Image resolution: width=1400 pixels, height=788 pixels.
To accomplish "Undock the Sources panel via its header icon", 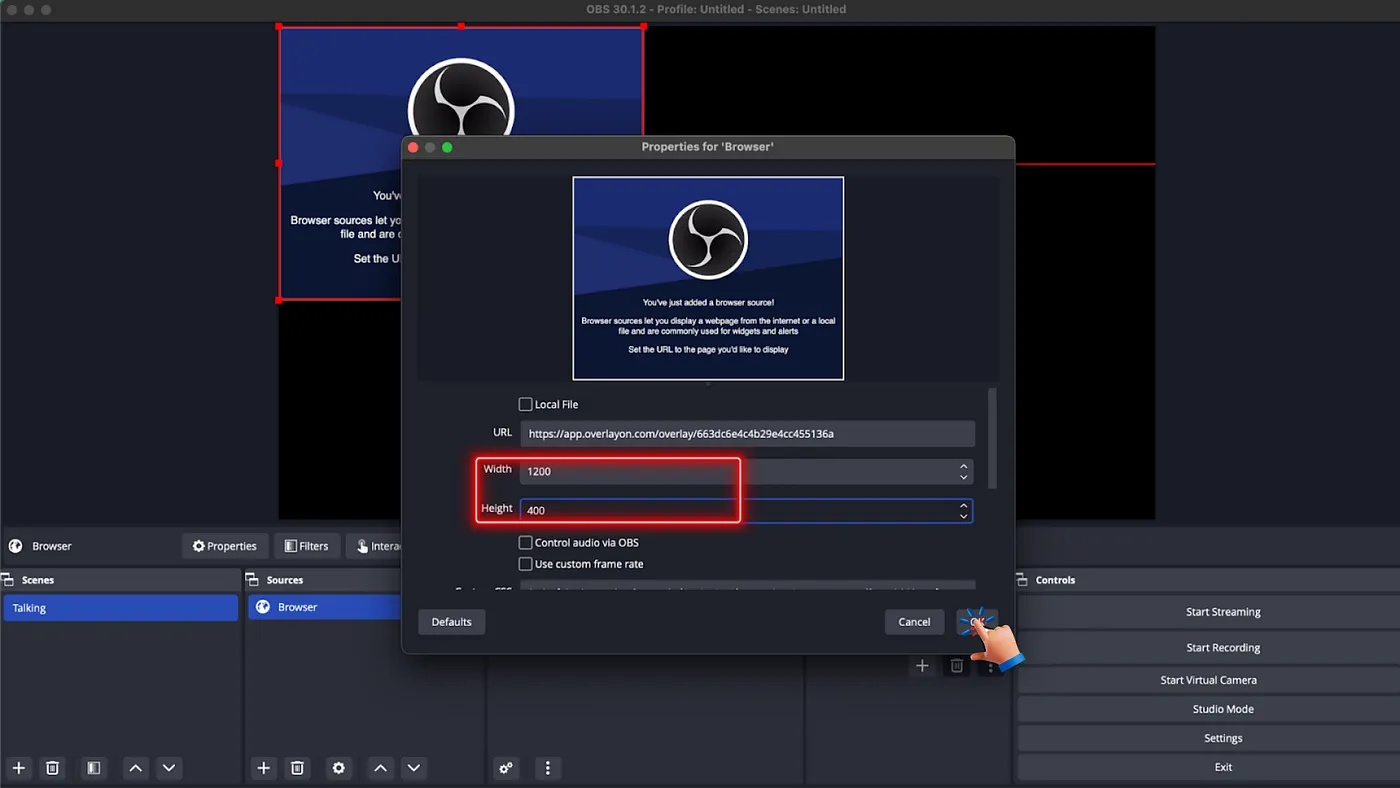I will [x=250, y=580].
